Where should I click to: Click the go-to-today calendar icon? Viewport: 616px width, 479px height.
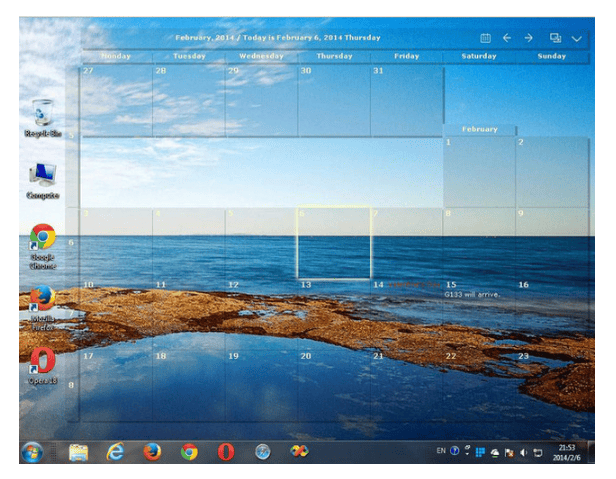[485, 38]
